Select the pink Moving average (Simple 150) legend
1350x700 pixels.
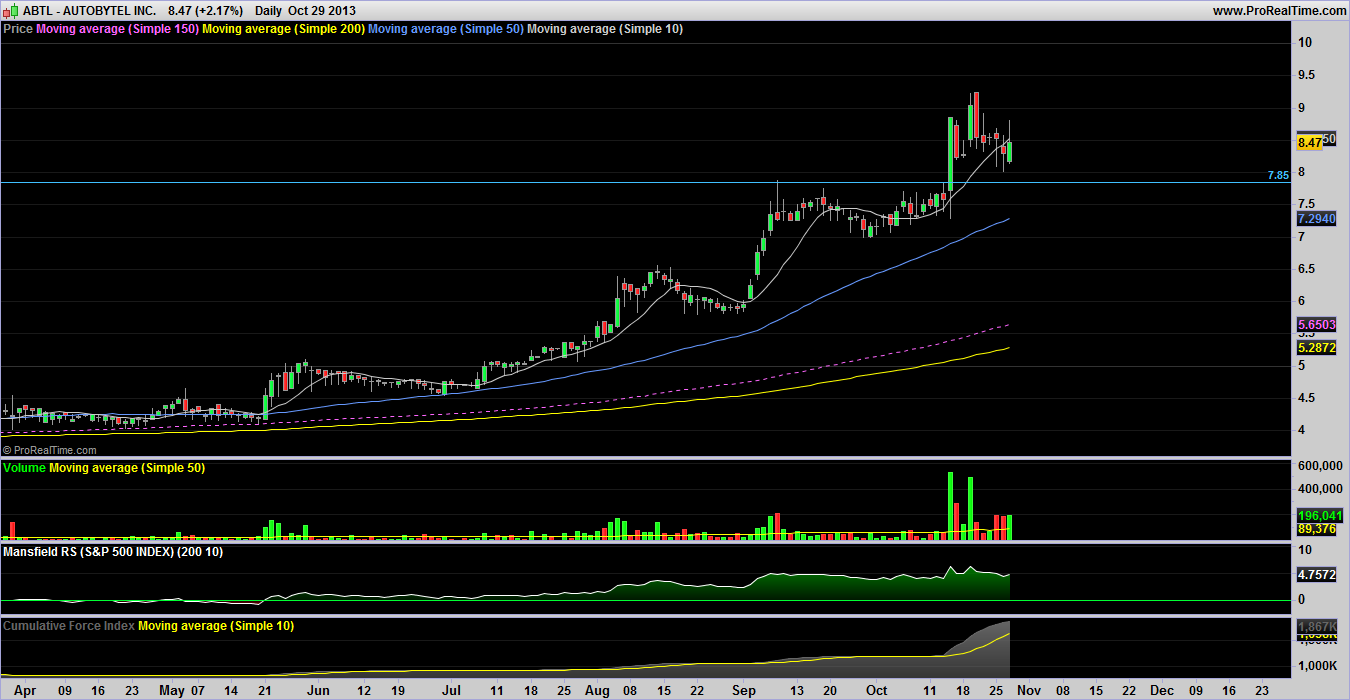117,29
